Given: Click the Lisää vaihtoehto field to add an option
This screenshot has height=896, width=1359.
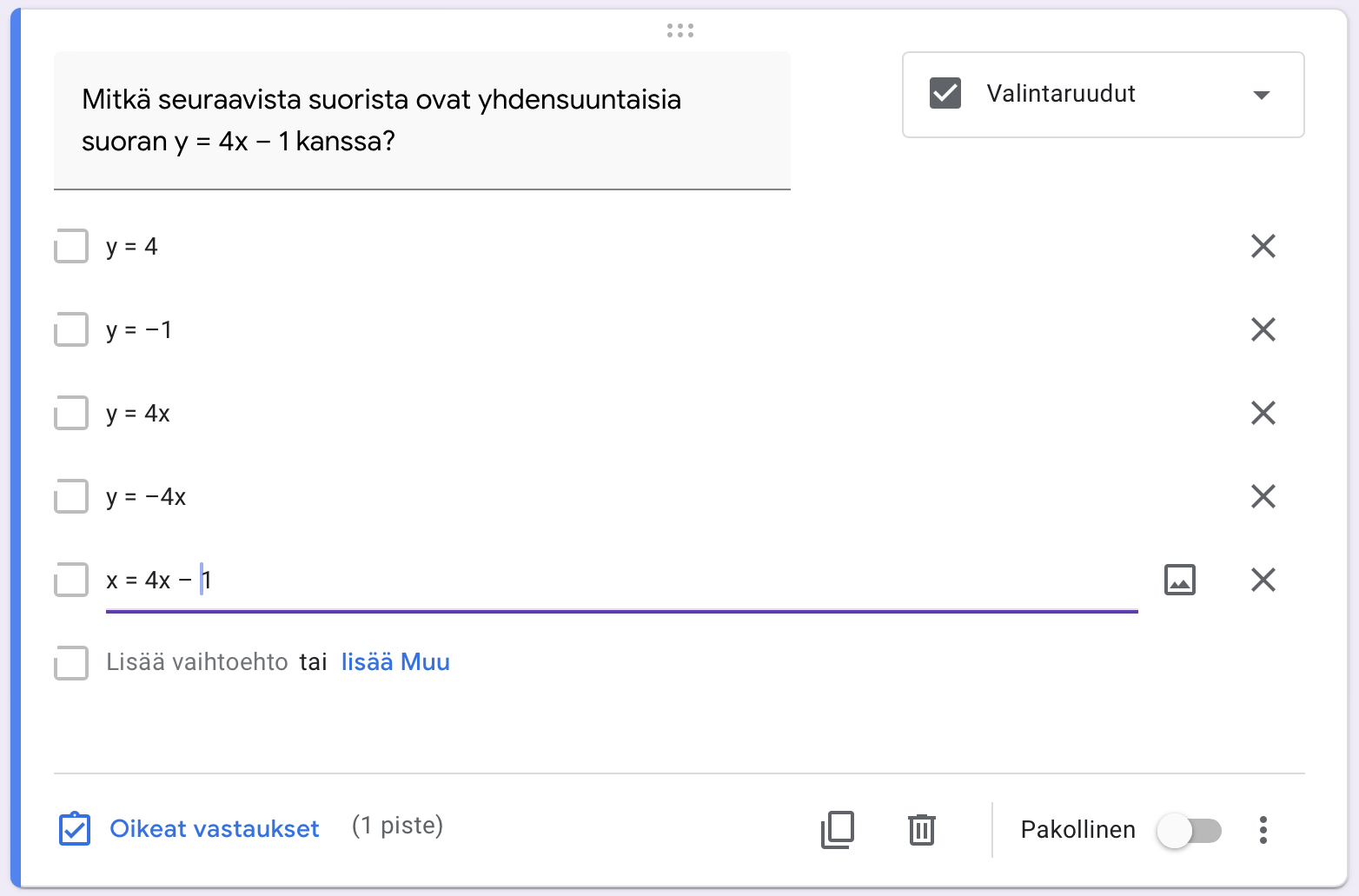Looking at the screenshot, I should (197, 662).
